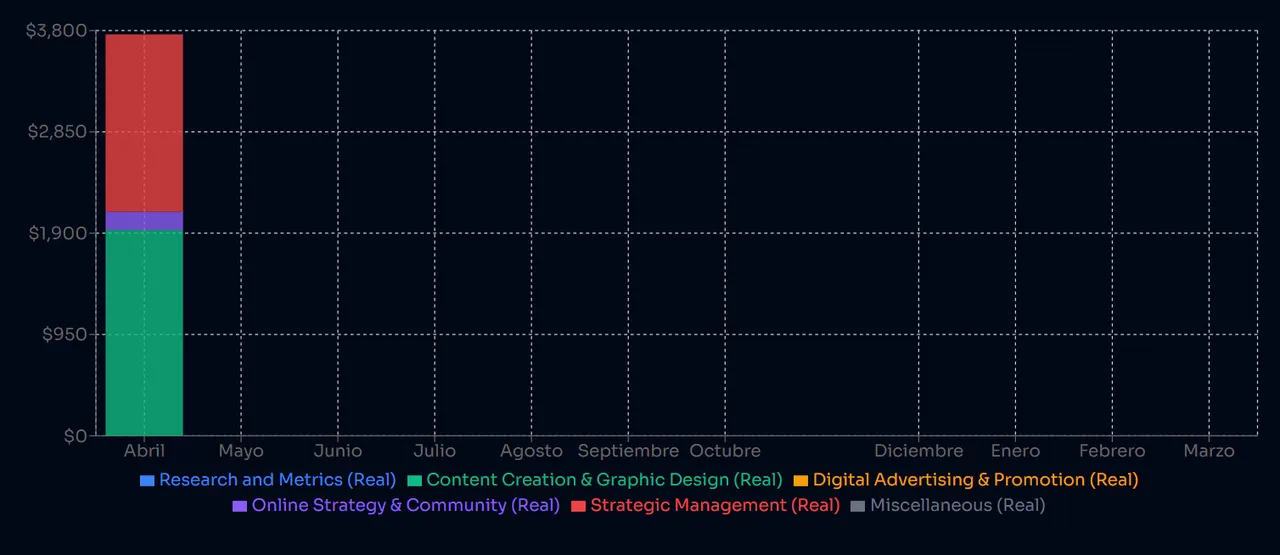Click the Abril axis label
Screen dimensions: 1280x555
tap(144, 451)
